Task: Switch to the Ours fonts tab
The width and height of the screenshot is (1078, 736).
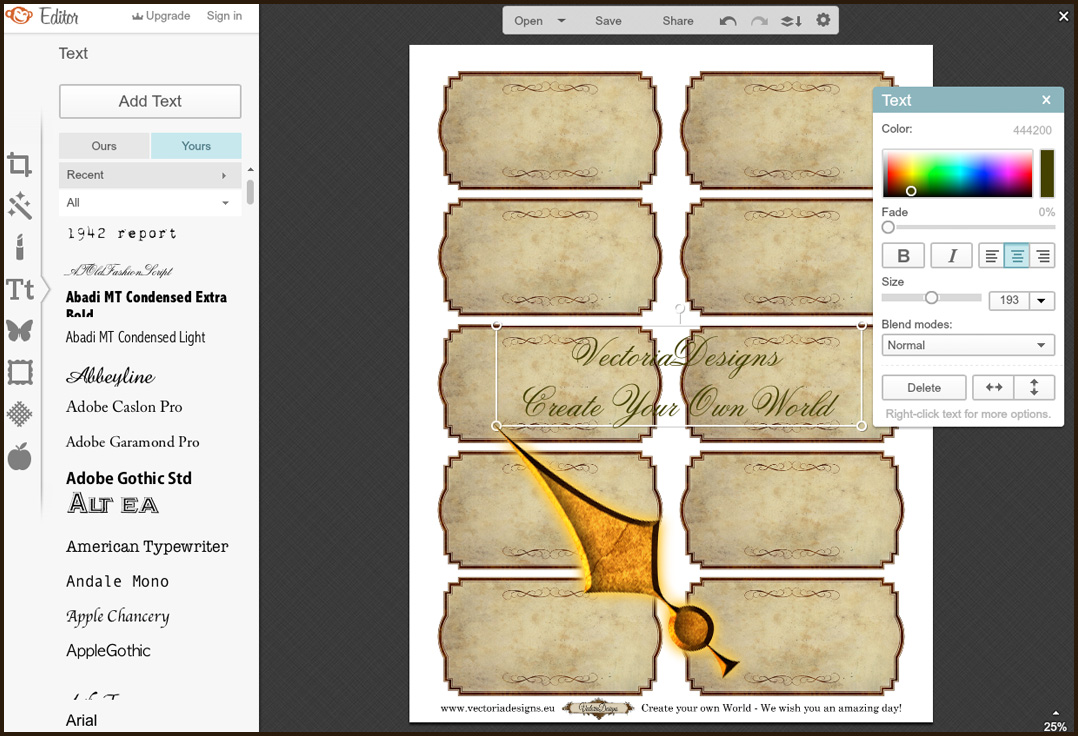Action: coord(104,146)
